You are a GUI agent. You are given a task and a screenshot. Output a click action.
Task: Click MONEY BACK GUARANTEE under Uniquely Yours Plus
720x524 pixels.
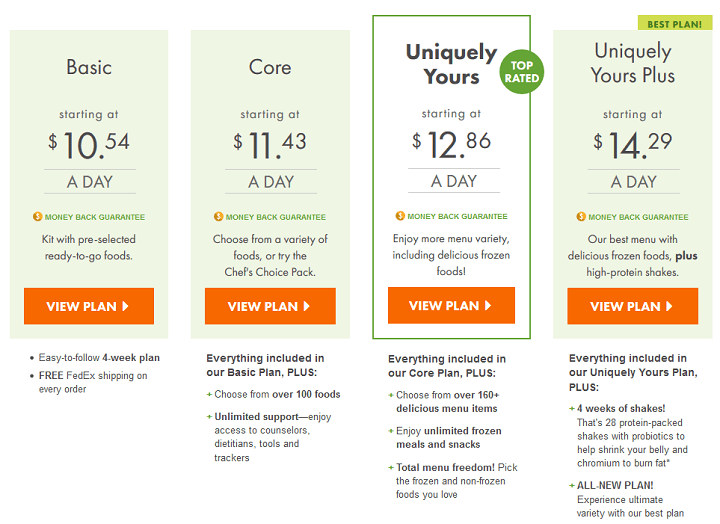coord(638,217)
